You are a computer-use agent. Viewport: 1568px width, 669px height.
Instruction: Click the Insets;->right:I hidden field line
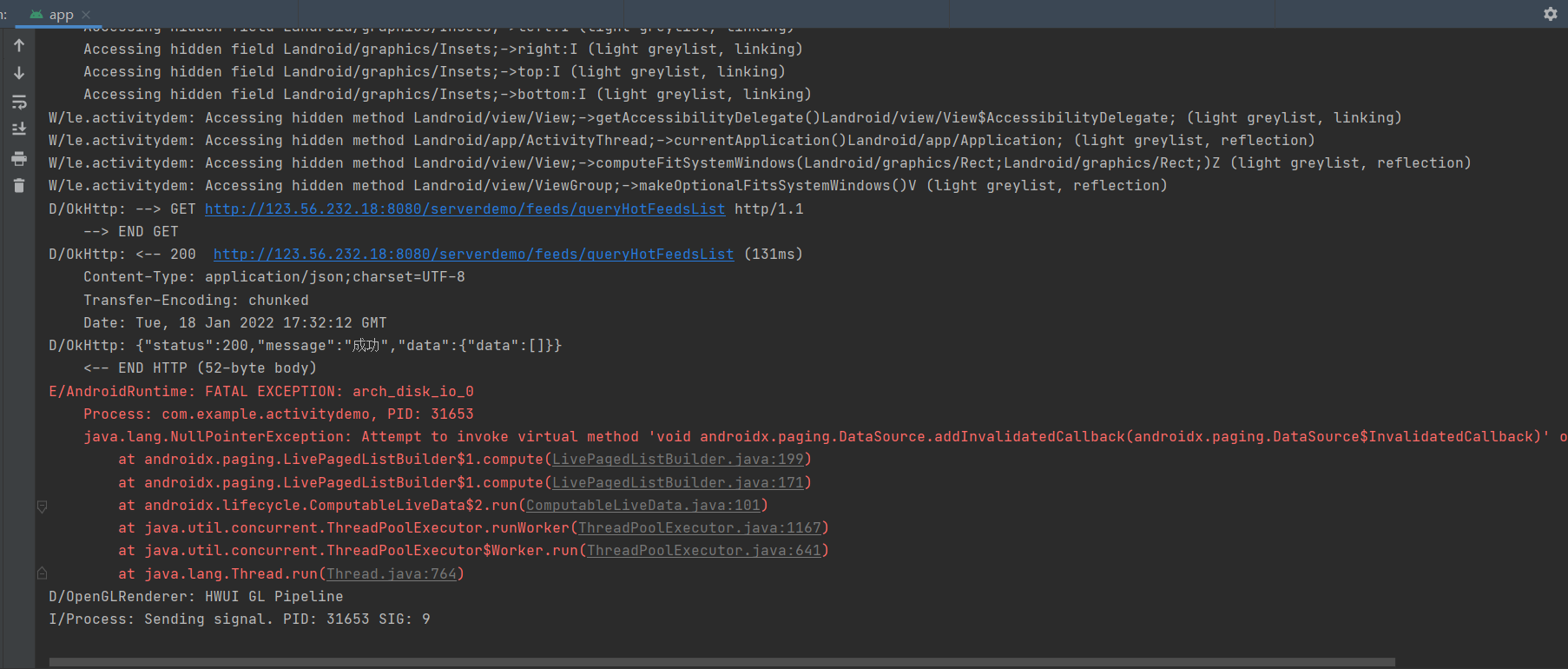click(x=444, y=49)
